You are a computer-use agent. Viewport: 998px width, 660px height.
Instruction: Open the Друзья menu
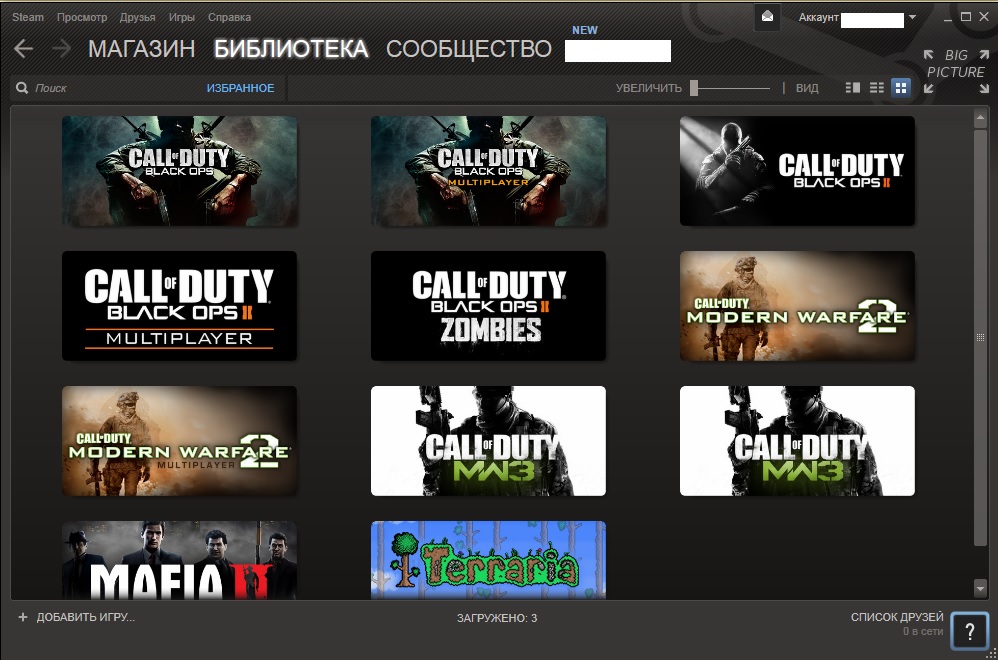(x=137, y=17)
